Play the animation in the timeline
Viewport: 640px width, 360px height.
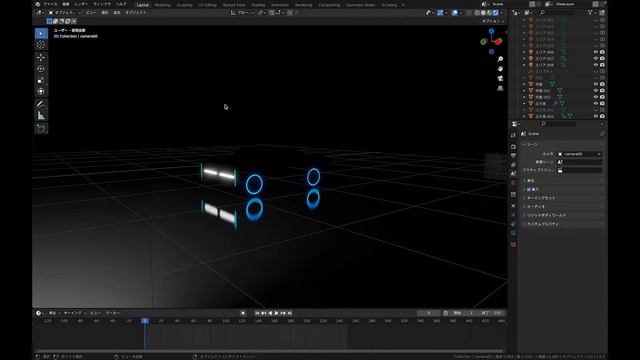[276, 313]
